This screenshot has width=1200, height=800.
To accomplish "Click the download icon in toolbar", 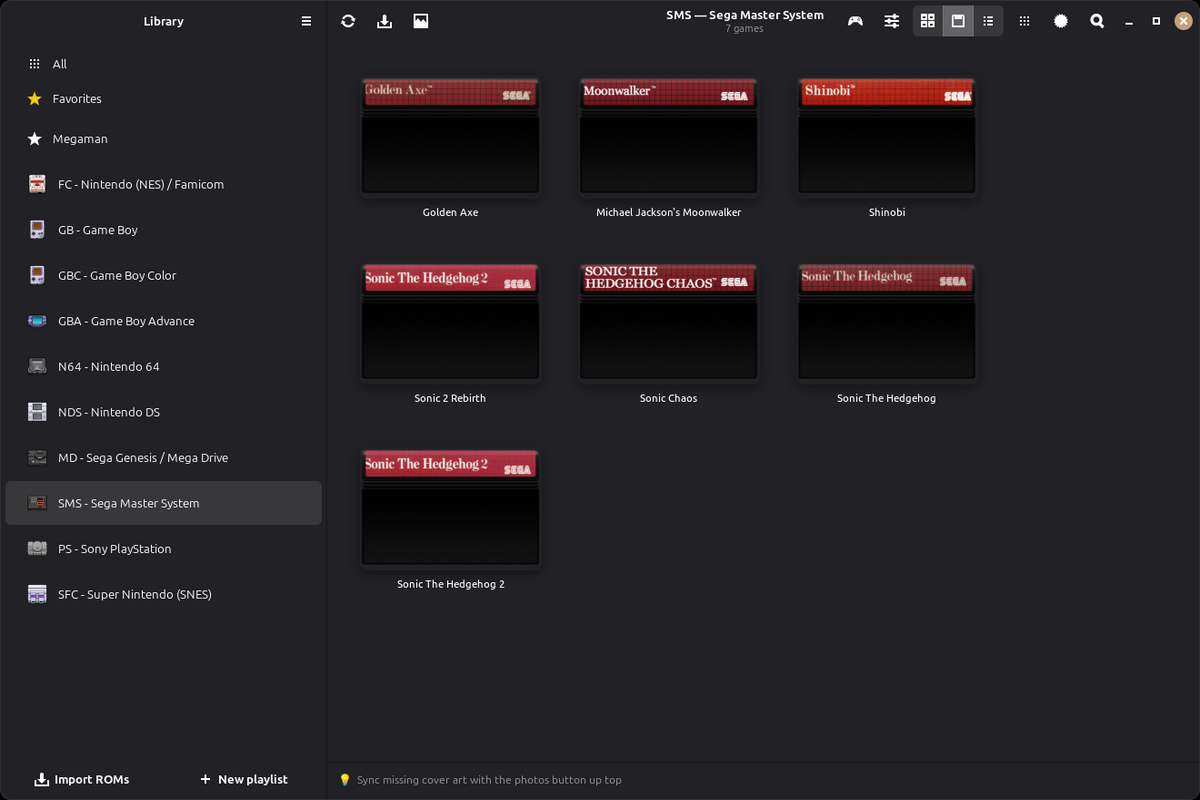I will point(384,21).
